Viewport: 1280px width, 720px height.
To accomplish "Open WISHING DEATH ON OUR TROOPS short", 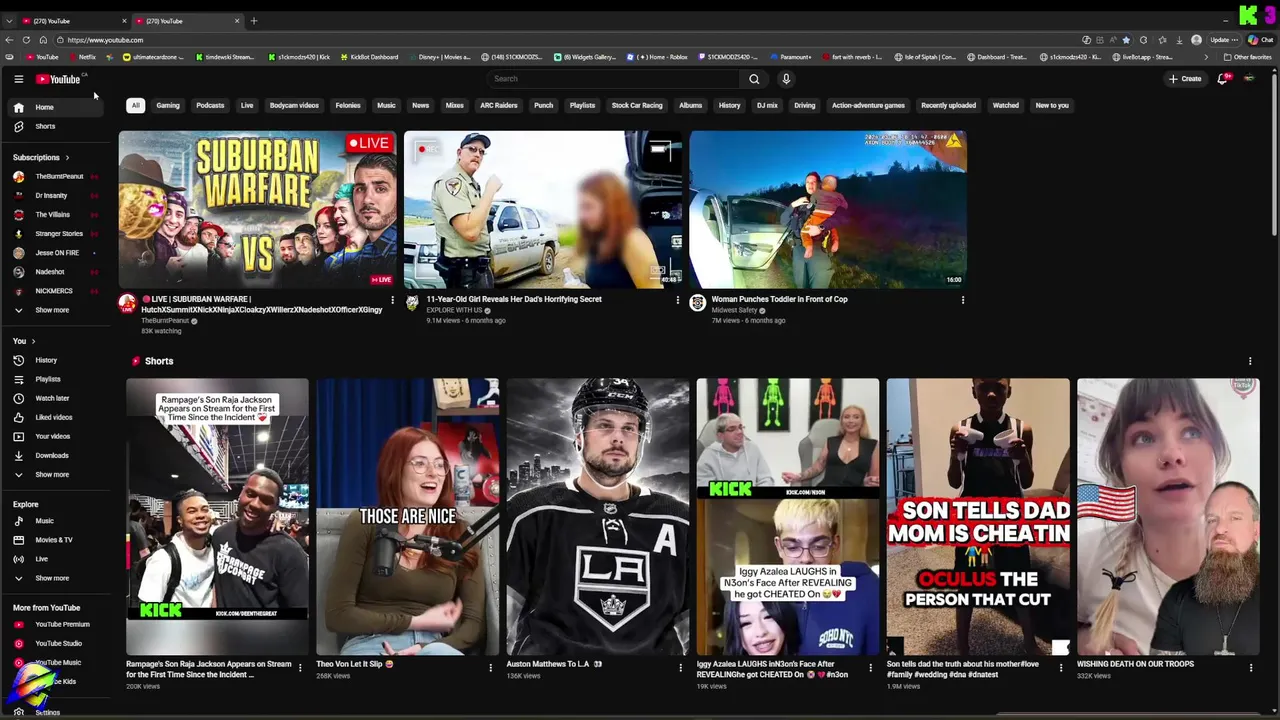I will point(1168,516).
